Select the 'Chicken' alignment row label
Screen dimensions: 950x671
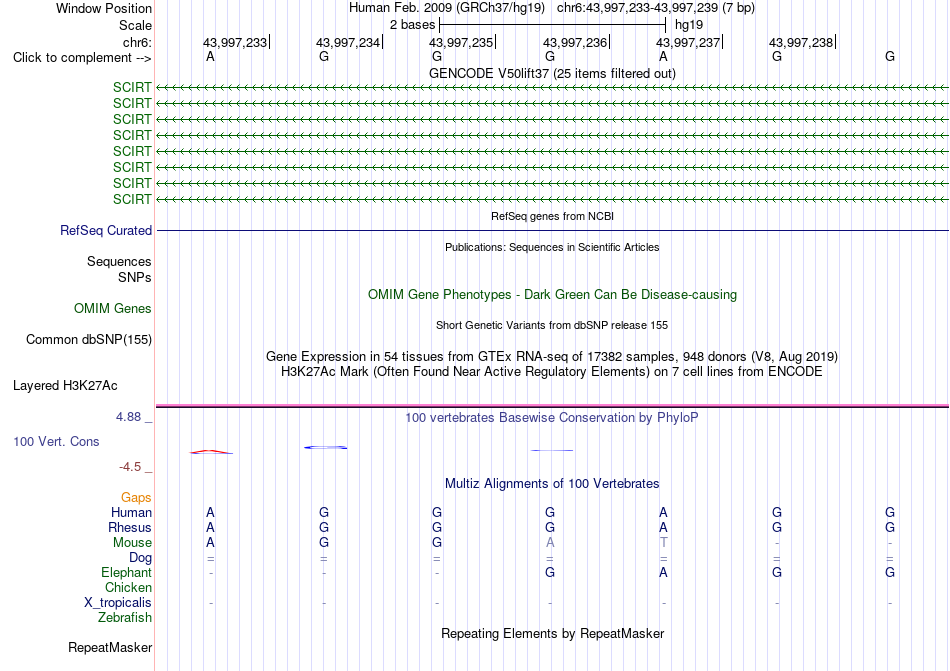128,587
